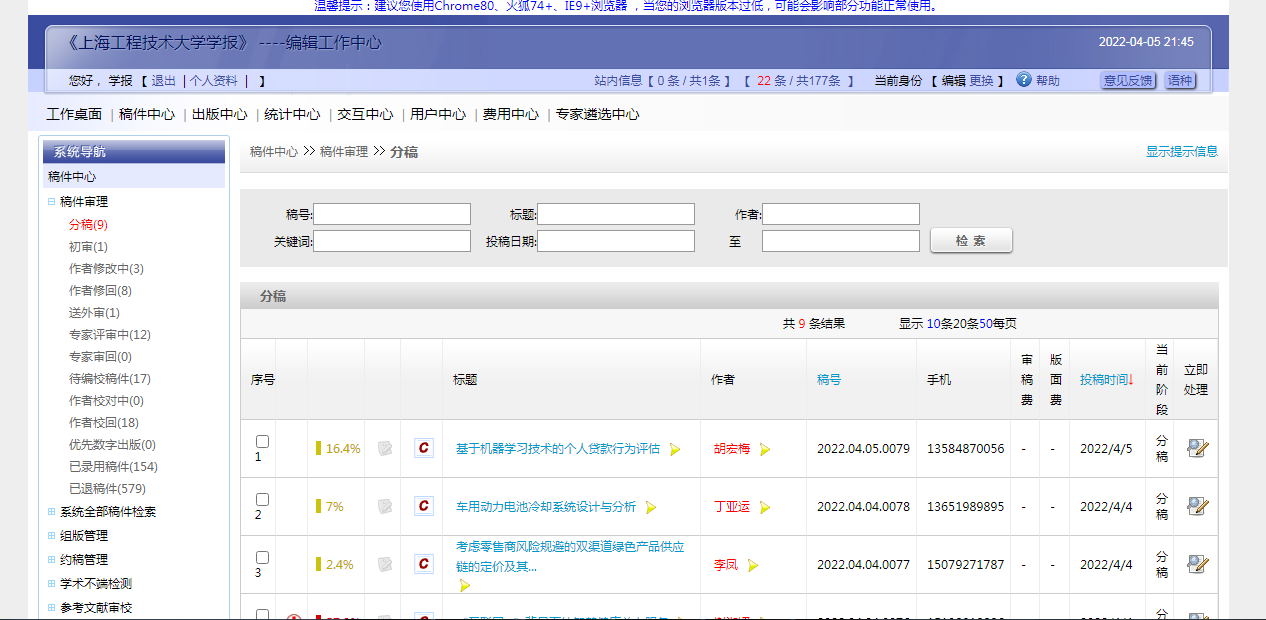The image size is (1266, 620).
Task: Click the 检索 search button
Action: click(971, 241)
